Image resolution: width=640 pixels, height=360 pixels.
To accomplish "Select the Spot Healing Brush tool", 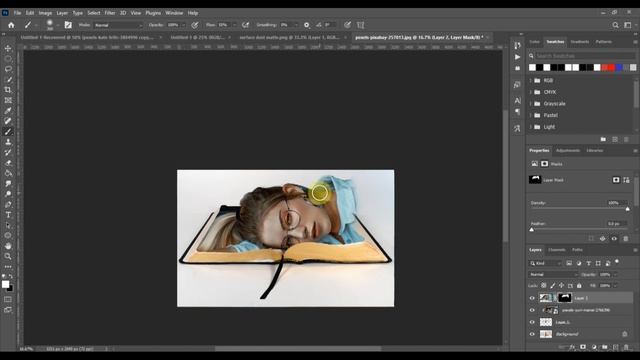I will click(x=8, y=121).
